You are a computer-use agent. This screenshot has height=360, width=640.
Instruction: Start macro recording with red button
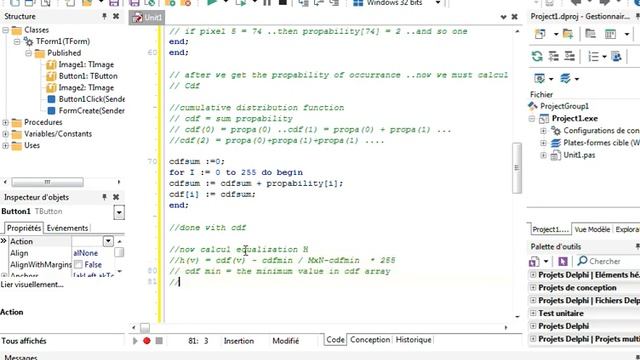147,340
